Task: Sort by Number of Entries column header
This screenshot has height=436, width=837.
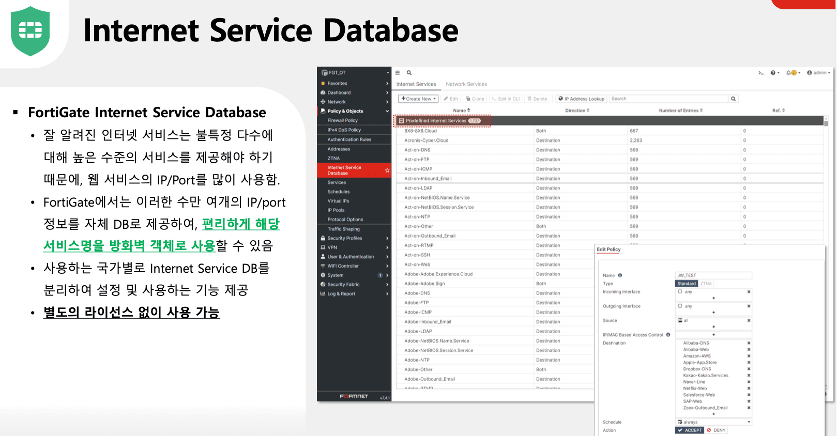Action: (x=681, y=110)
